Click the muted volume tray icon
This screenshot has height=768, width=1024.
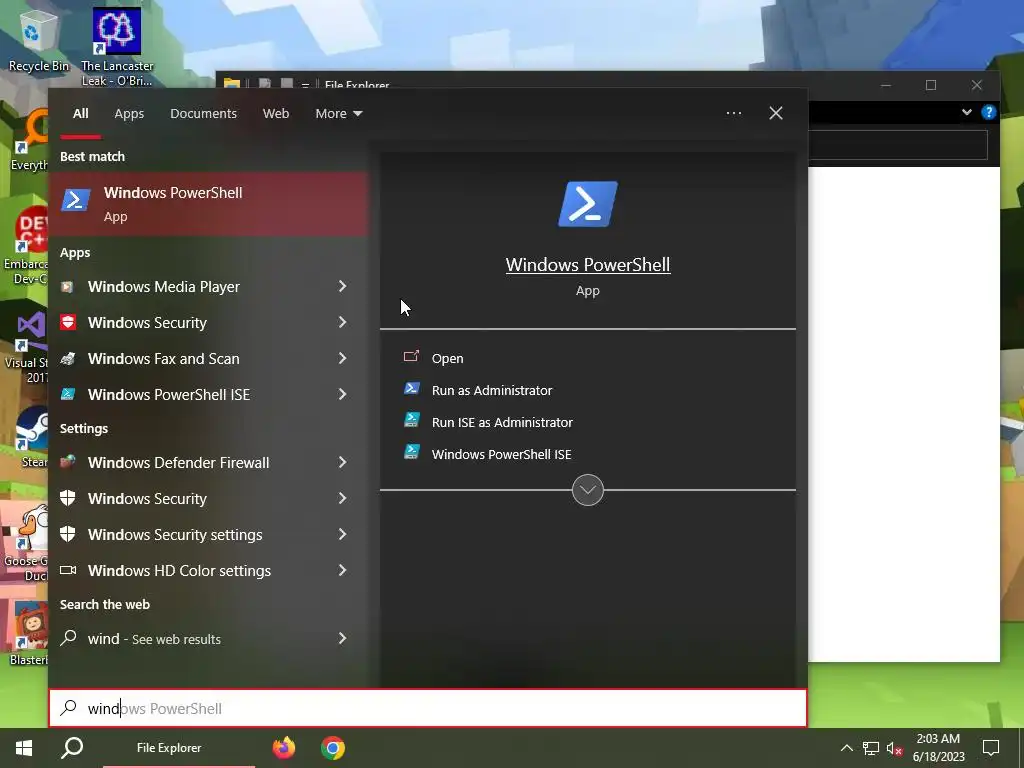click(895, 748)
